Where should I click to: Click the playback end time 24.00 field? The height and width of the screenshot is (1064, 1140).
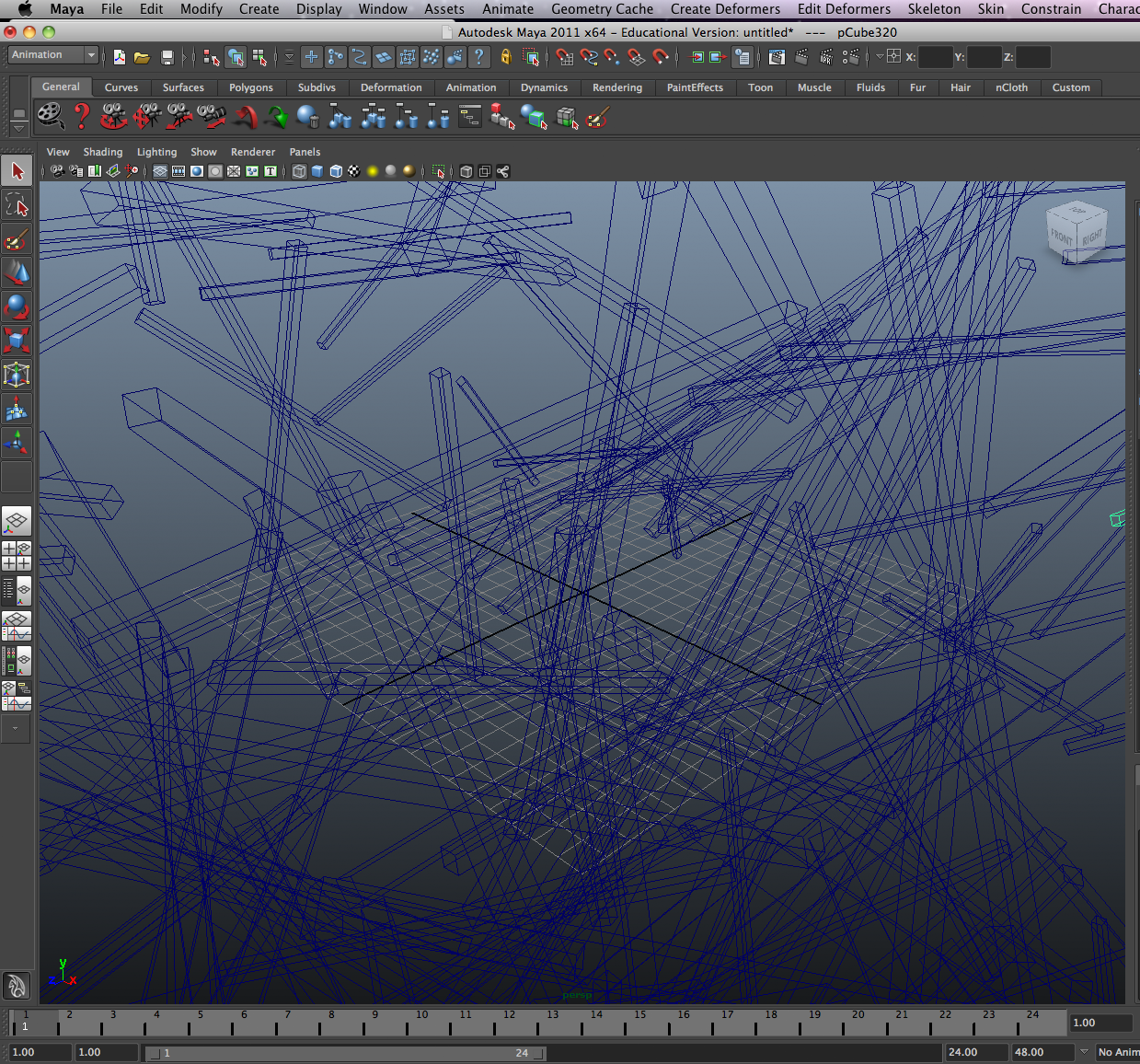975,1052
